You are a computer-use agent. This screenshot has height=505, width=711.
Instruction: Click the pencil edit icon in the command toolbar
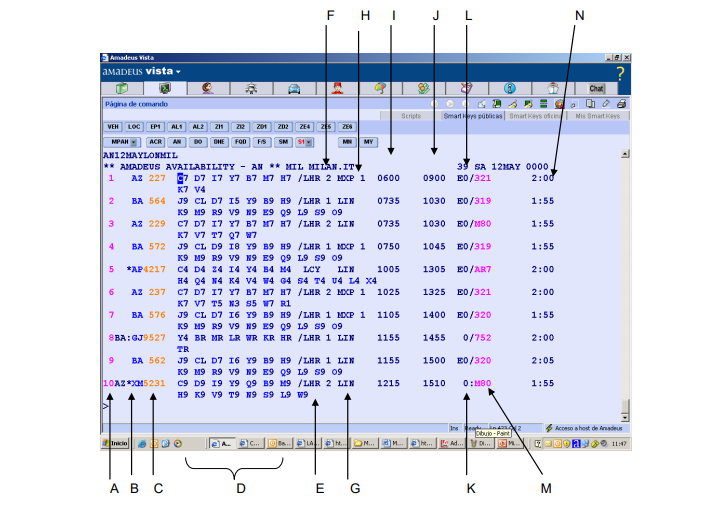click(x=606, y=104)
